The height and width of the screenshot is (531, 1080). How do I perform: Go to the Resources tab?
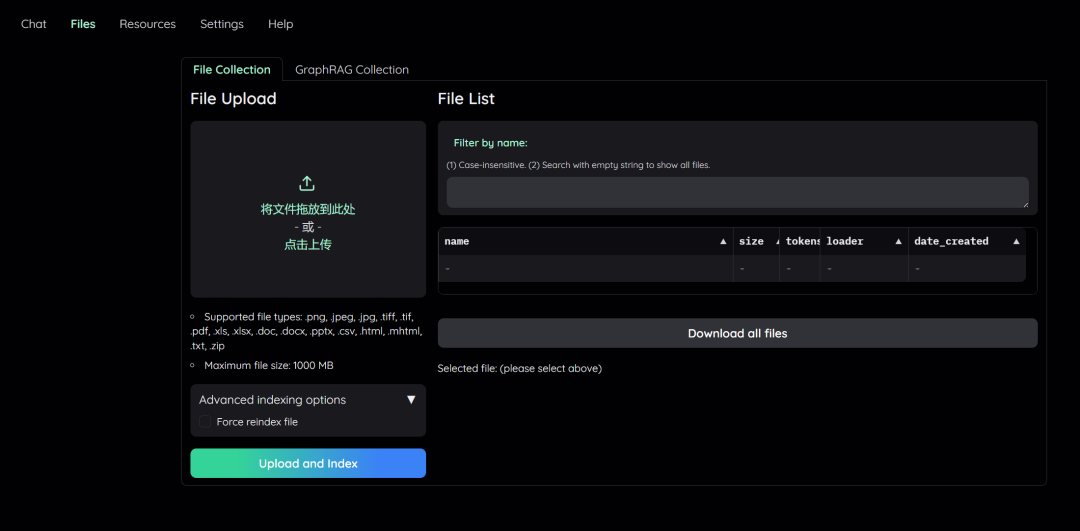click(x=147, y=24)
